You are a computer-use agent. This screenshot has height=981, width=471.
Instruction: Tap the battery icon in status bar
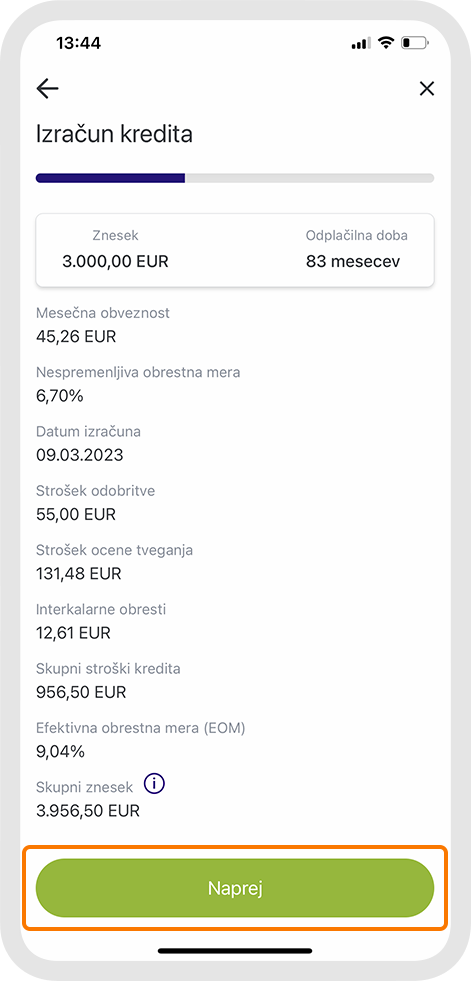click(416, 43)
